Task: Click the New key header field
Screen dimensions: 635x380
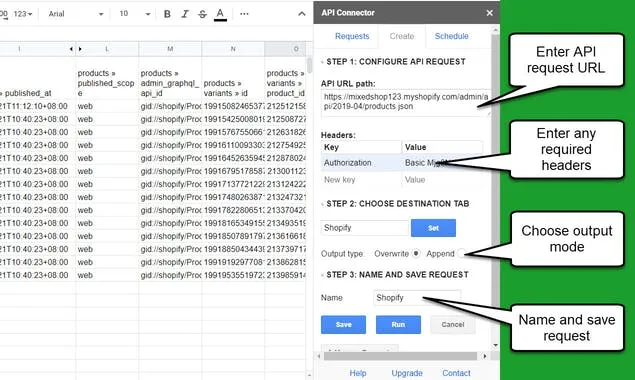Action: coord(362,179)
